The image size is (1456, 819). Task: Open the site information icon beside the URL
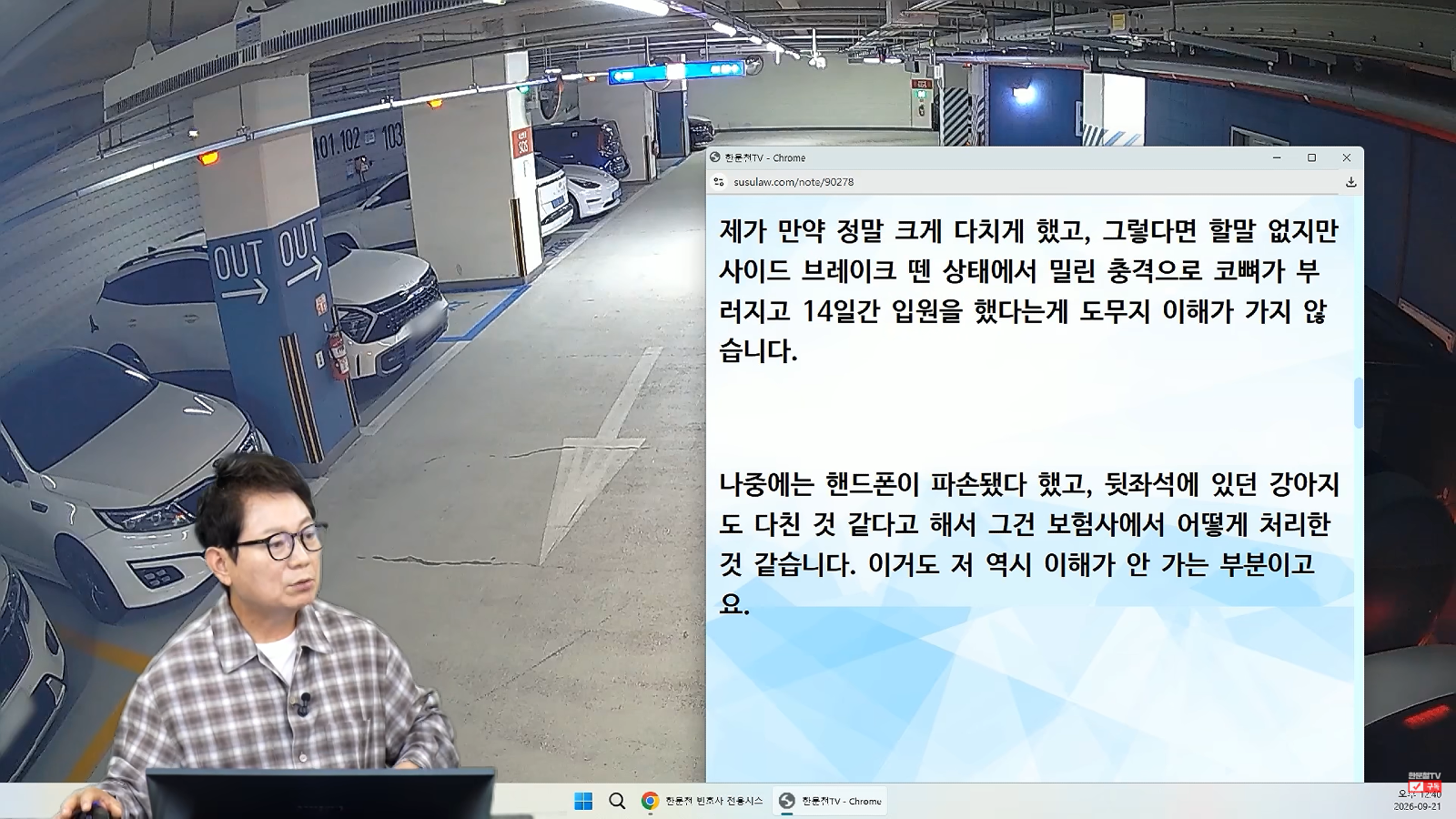click(719, 182)
